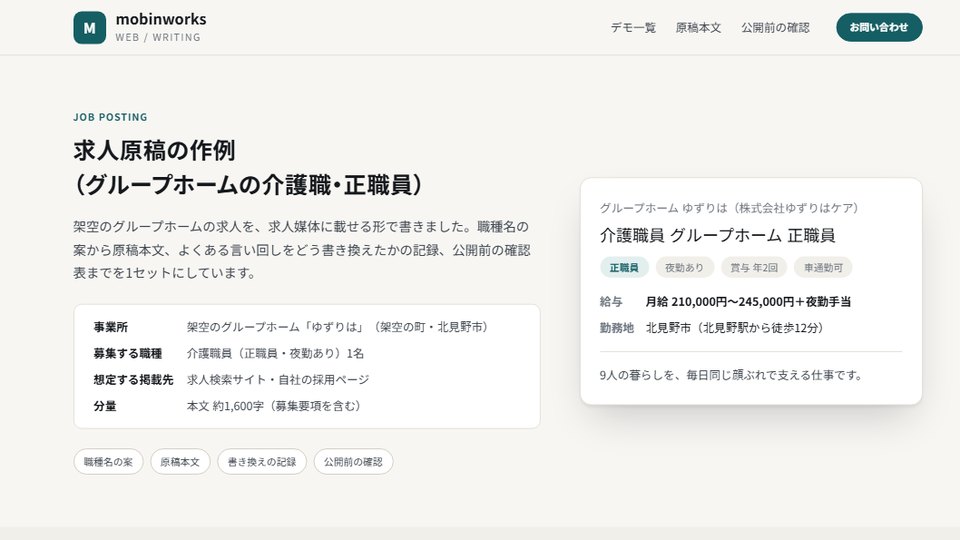Image resolution: width=960 pixels, height=540 pixels.
Task: Click the company line グループホーム ゆずりは（株式会社ゆずりはケア）
Action: pyautogui.click(x=729, y=208)
